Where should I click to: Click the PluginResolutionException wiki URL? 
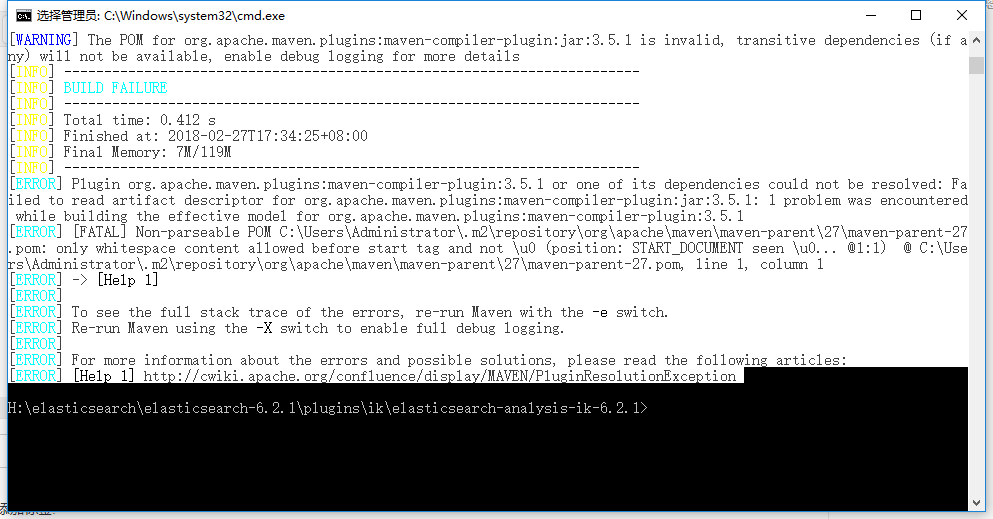click(440, 377)
